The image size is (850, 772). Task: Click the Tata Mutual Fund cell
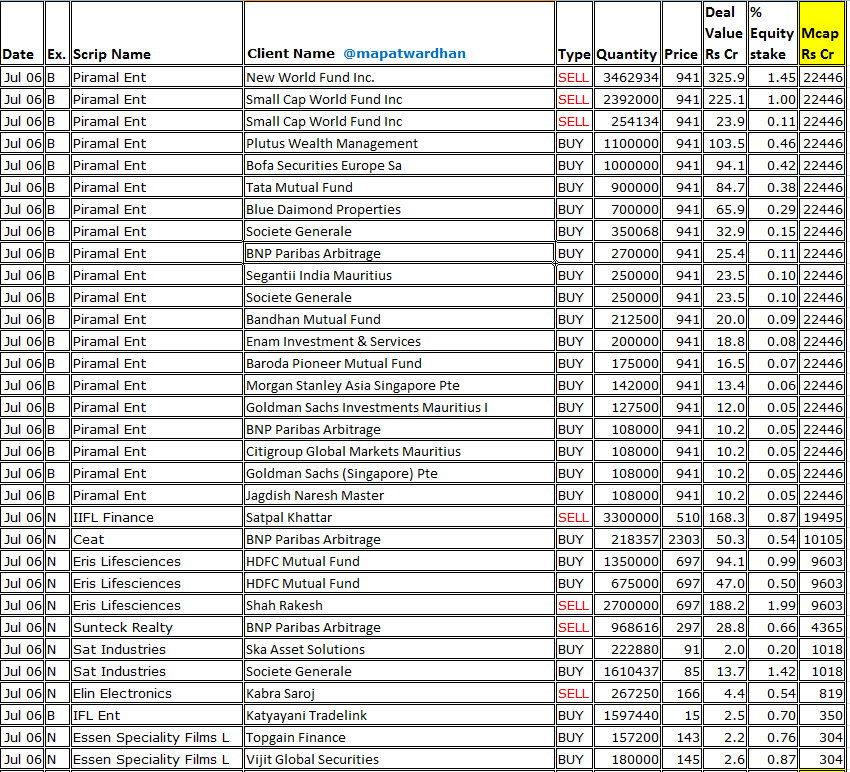coord(400,188)
